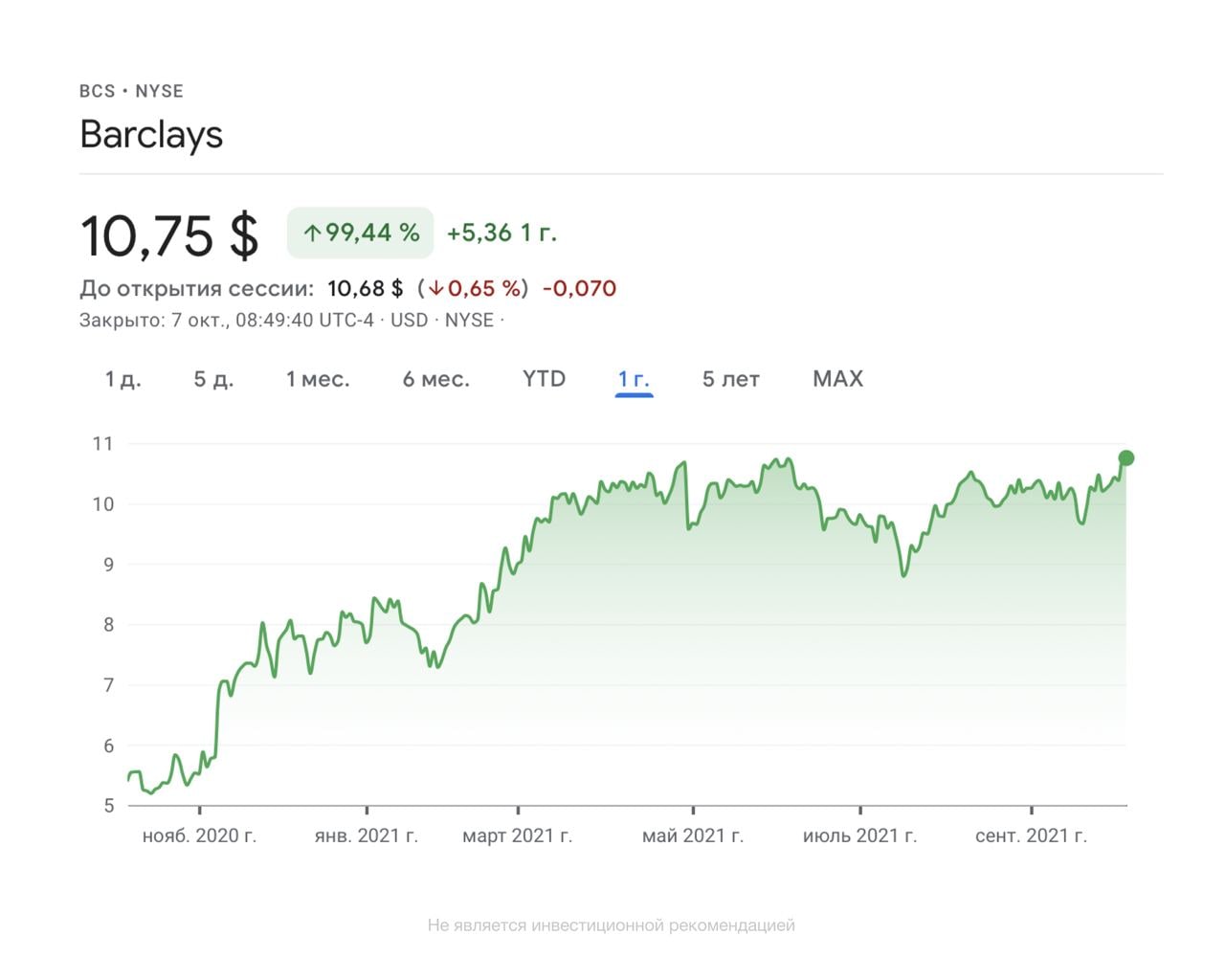
Task: Click the active 1 г. tab
Action: pos(634,379)
